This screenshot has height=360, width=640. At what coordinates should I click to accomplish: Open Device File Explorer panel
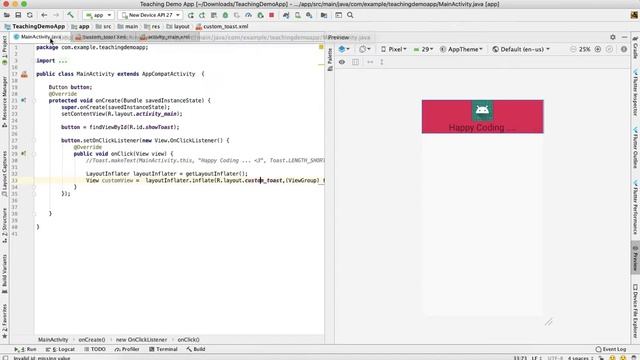point(636,311)
